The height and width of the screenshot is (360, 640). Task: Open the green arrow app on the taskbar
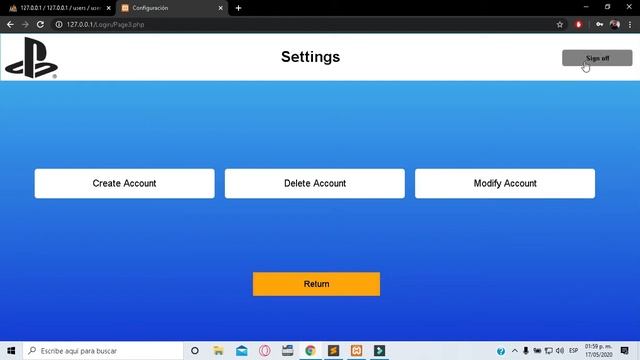[379, 351]
